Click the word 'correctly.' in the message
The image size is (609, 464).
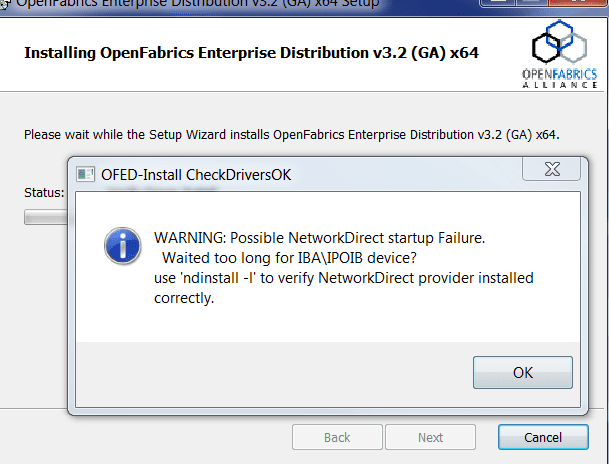[184, 297]
